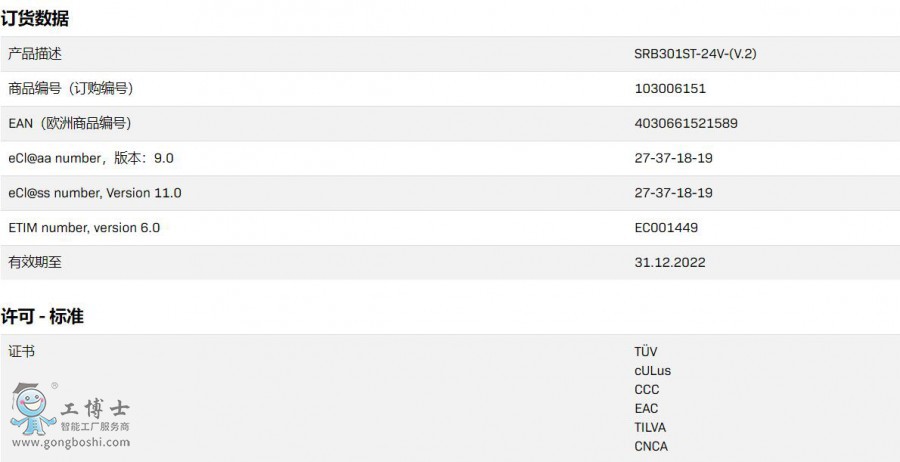Image resolution: width=900 pixels, height=462 pixels.
Task: Select the TILVA certificate entry
Action: point(652,428)
